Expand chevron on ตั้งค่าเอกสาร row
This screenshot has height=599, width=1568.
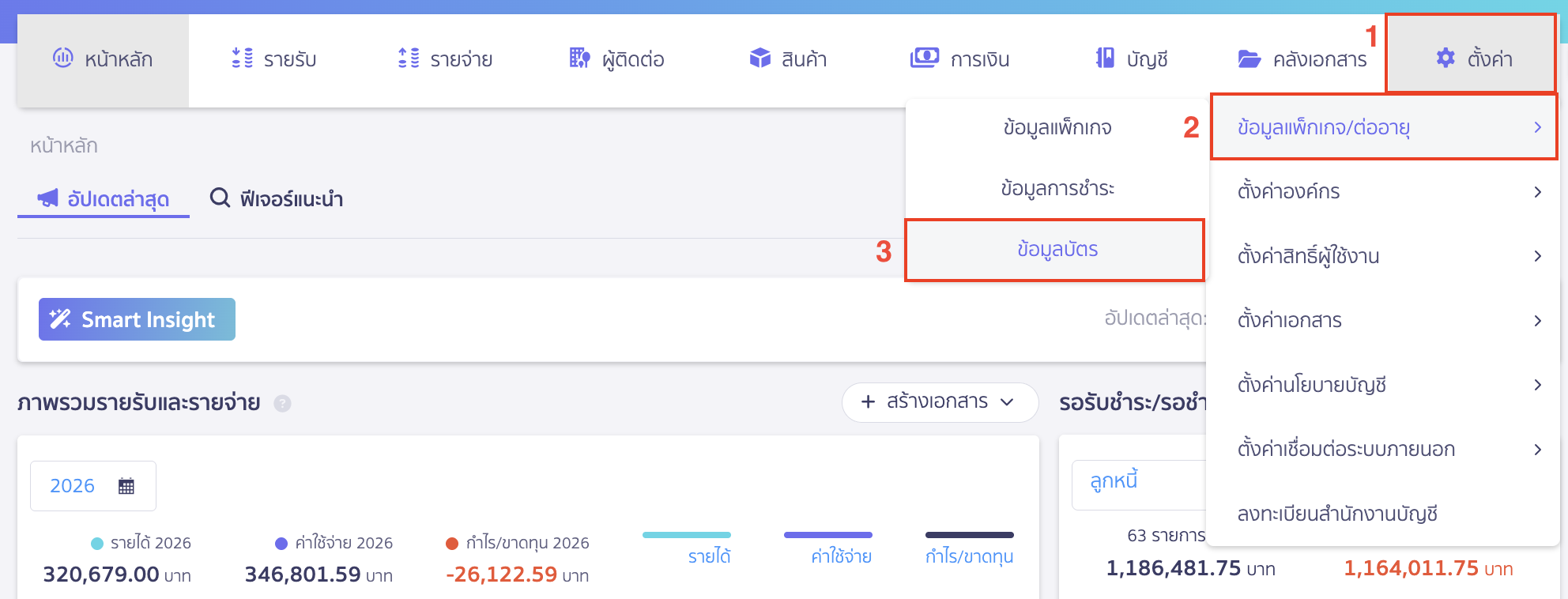pos(1537,321)
